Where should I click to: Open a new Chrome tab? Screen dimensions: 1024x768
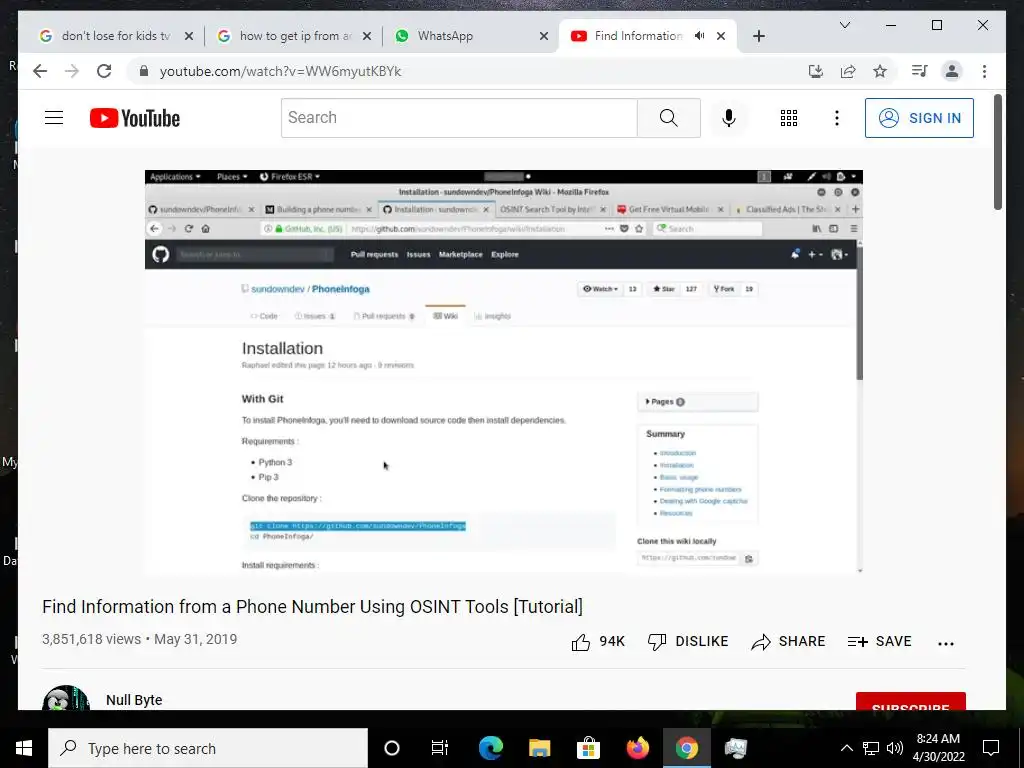[759, 37]
